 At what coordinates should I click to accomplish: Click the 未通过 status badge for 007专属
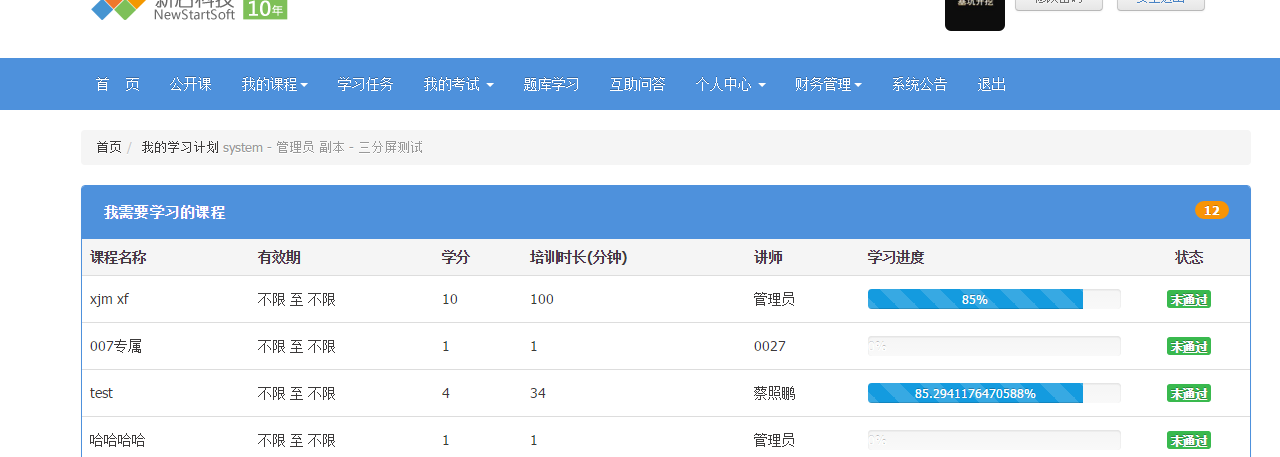coord(1188,346)
